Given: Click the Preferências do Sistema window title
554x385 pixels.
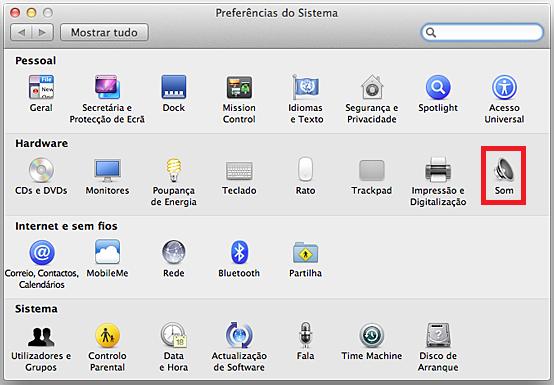Looking at the screenshot, I should [x=277, y=13].
